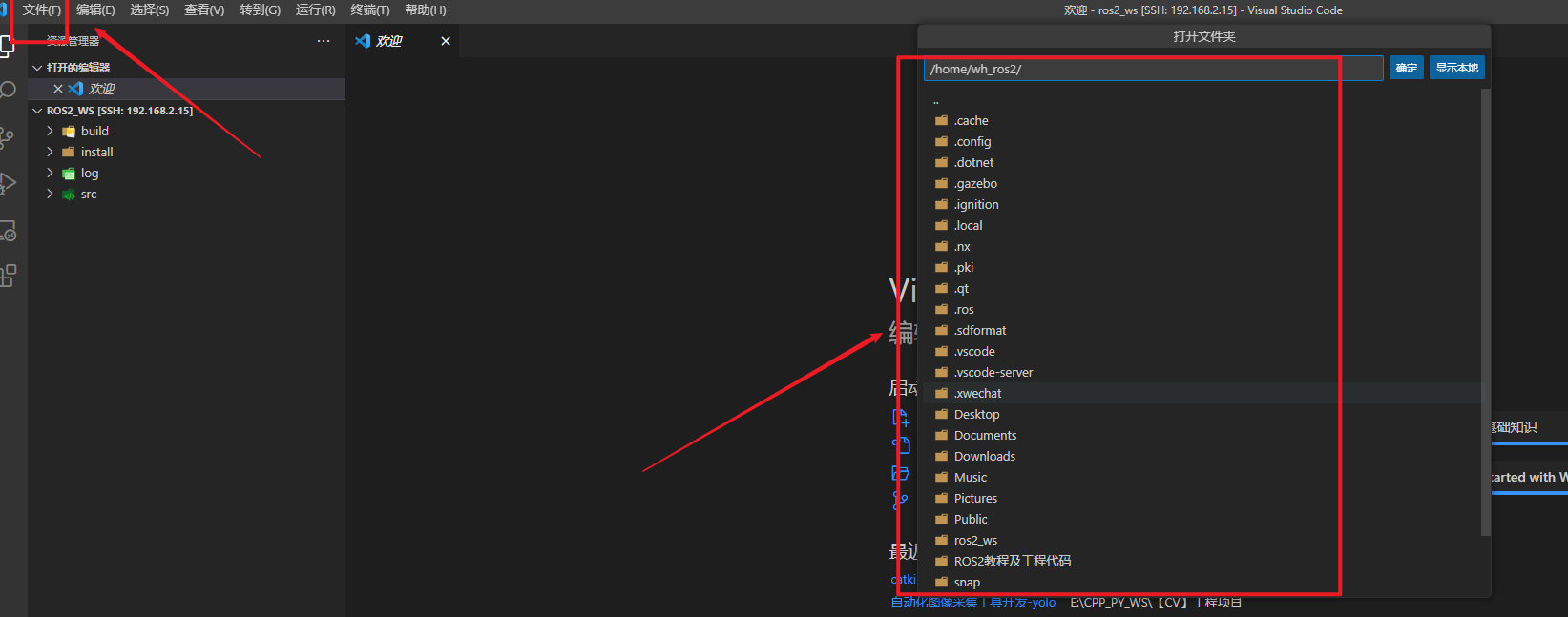Screen dimensions: 1568x617
Task: Select the 欢迎 item in open editors
Action: 187,89
